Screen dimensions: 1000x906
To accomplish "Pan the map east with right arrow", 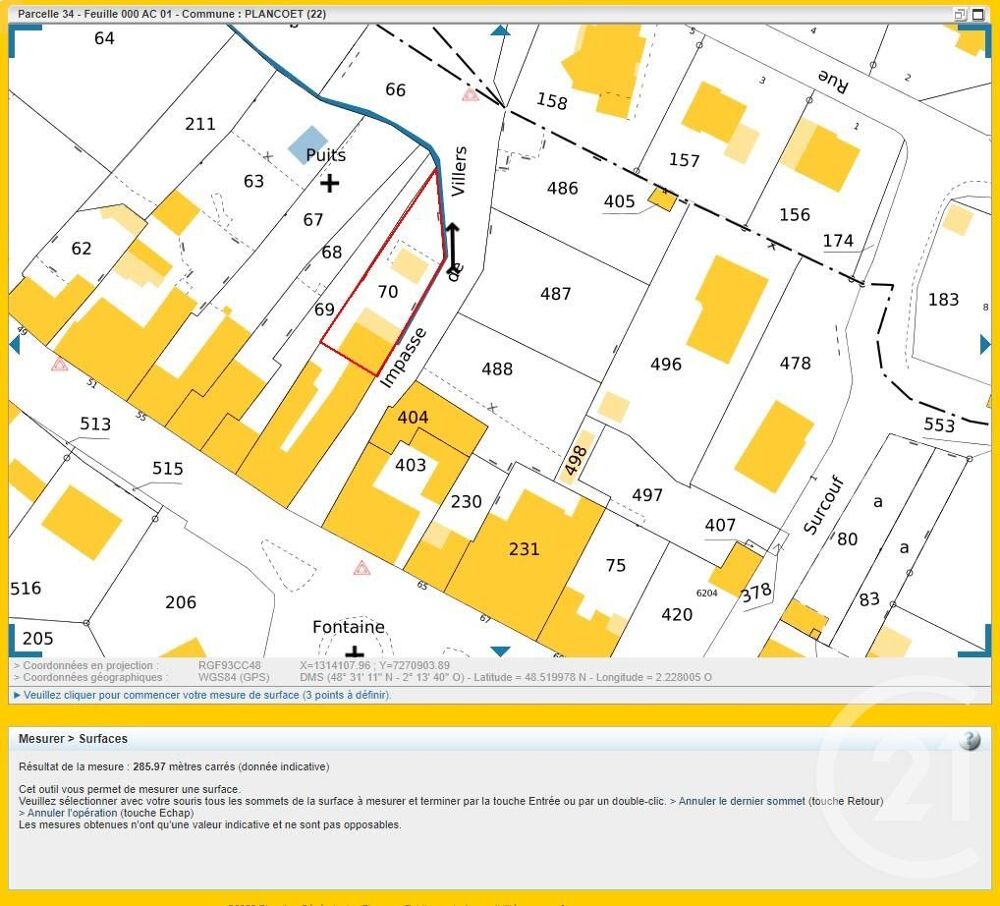I will tap(985, 344).
